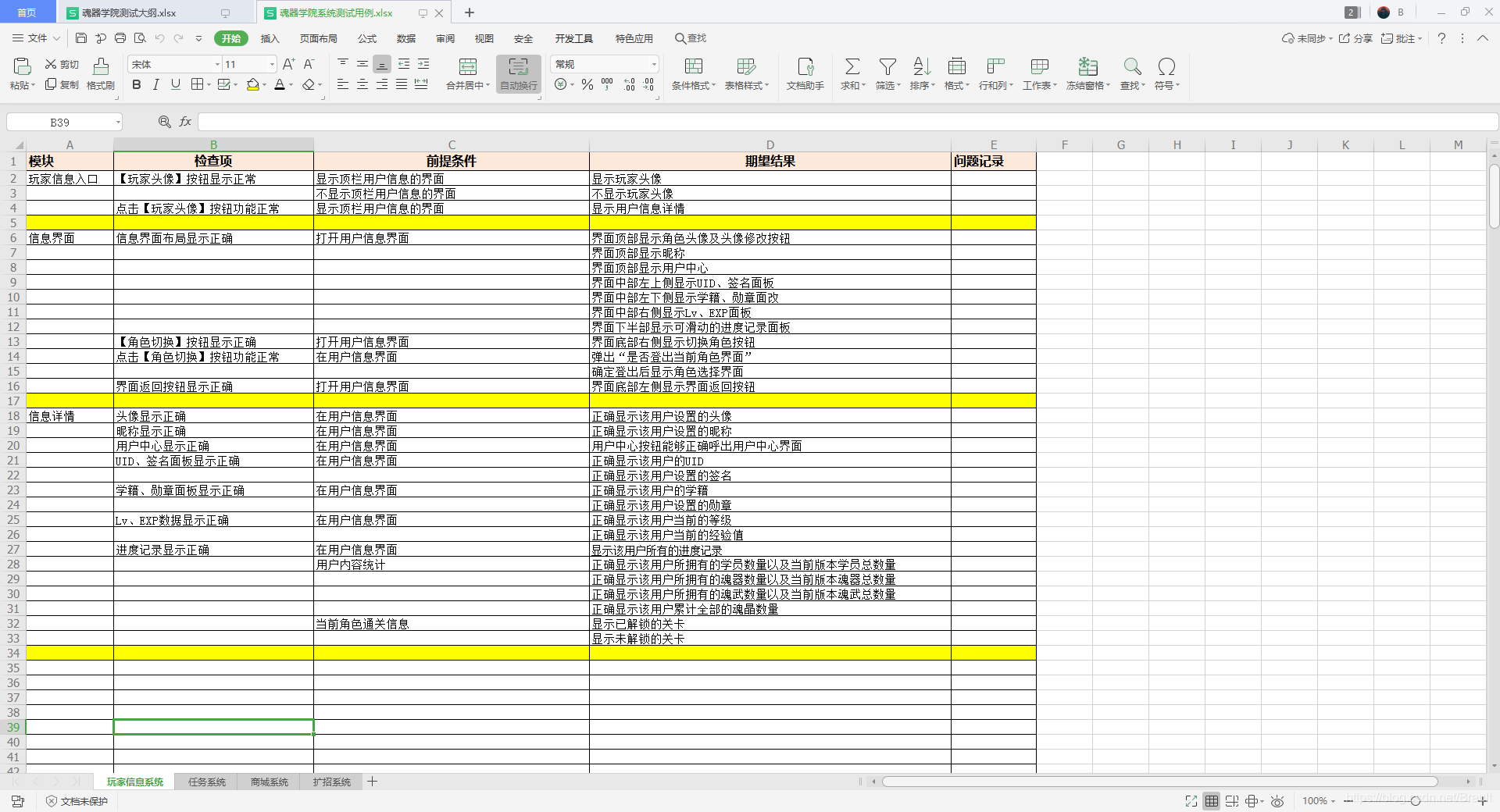Toggle the middle vertical align button
This screenshot has width=1500, height=812.
point(362,64)
